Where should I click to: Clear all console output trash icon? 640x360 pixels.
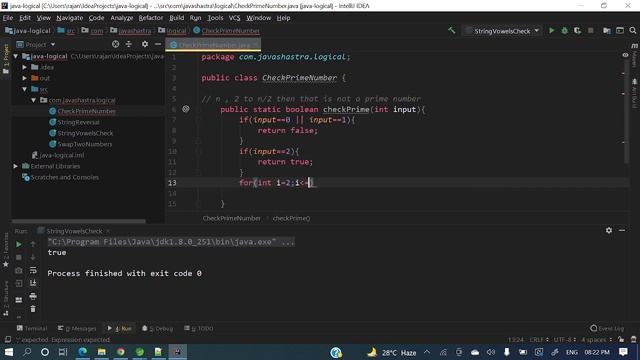(33, 309)
